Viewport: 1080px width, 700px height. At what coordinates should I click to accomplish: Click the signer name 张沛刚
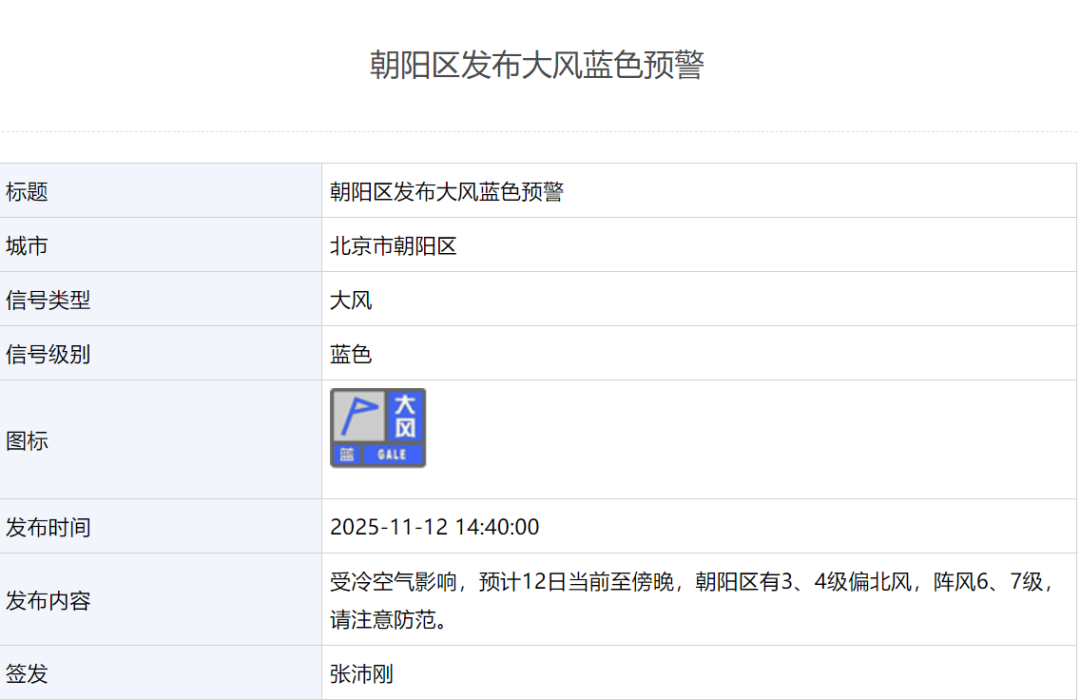tap(362, 674)
